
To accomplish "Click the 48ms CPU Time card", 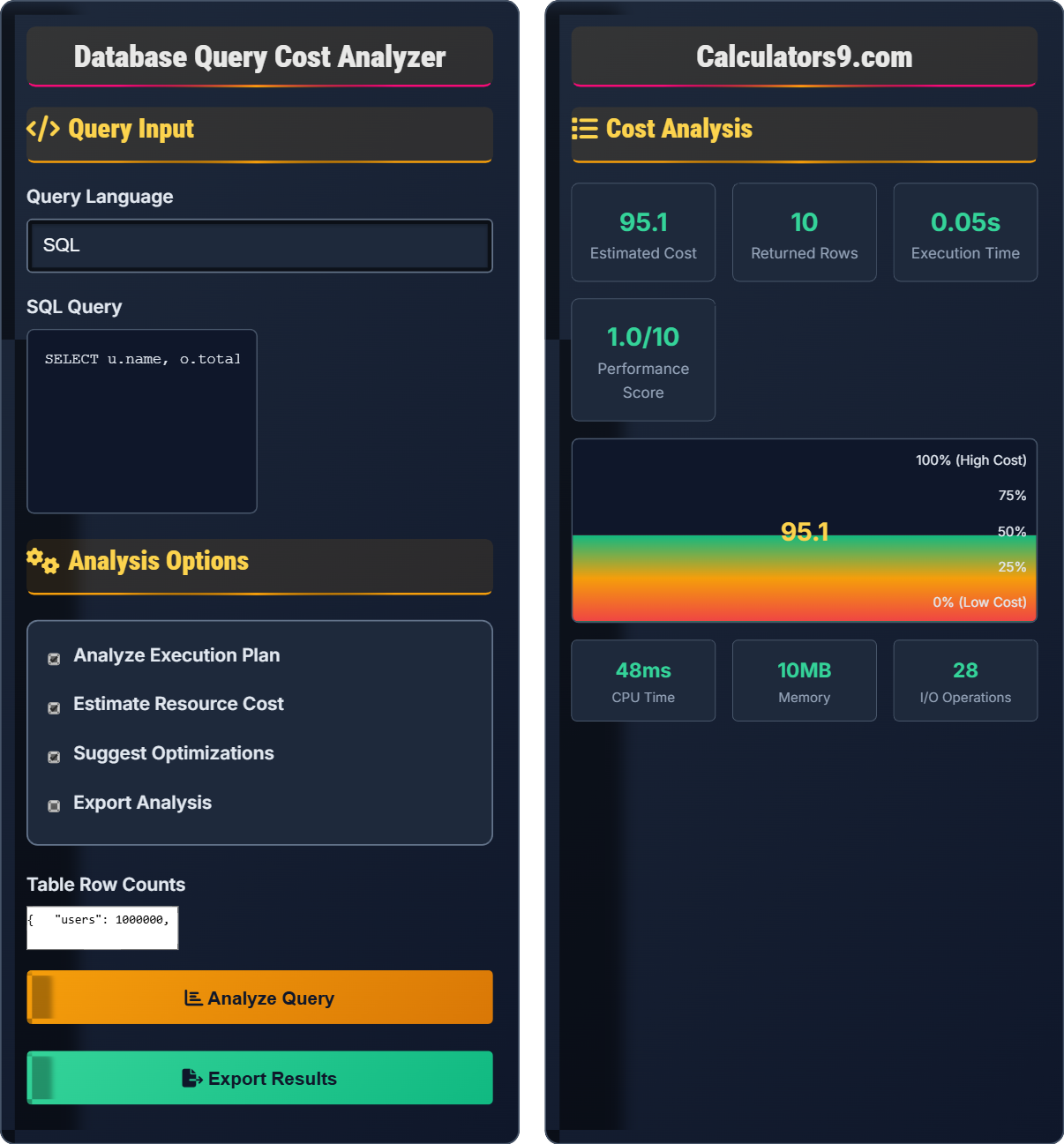I will click(643, 681).
